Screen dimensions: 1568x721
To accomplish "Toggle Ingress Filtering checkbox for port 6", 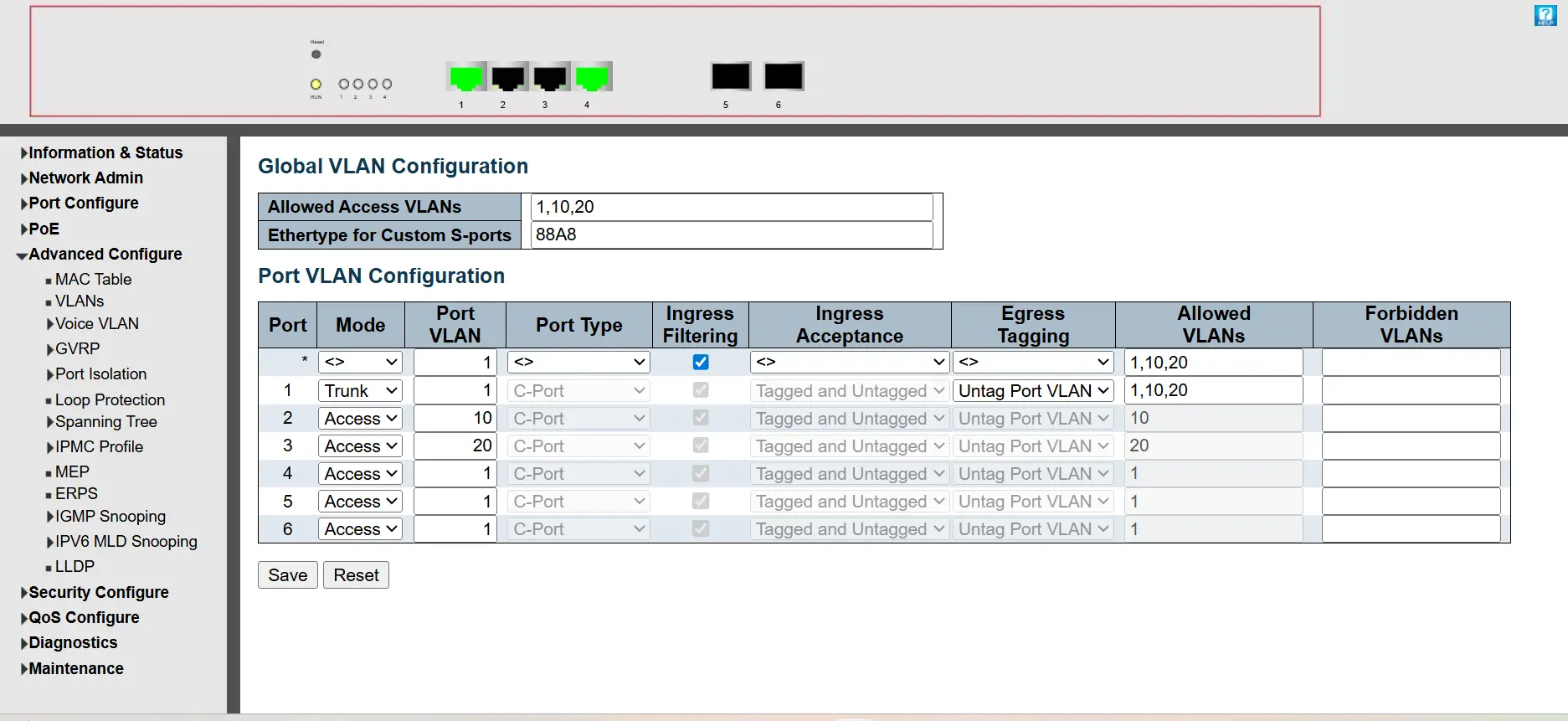I will click(701, 528).
